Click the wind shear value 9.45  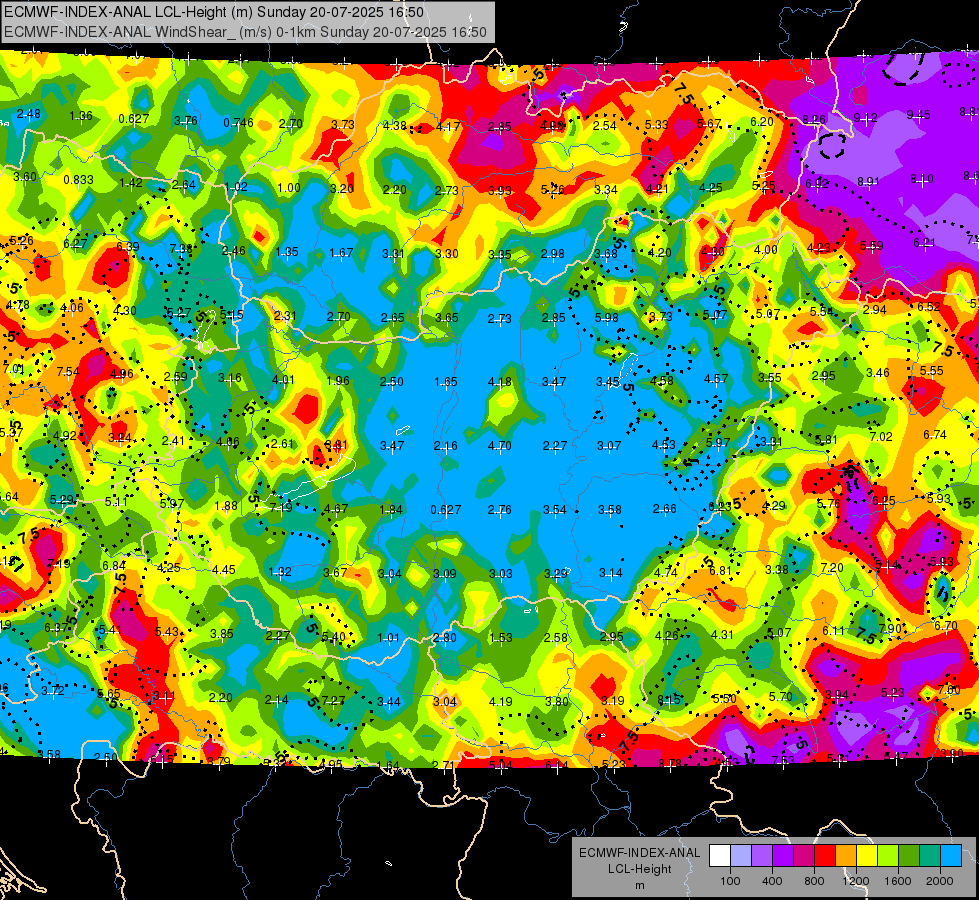pos(918,114)
